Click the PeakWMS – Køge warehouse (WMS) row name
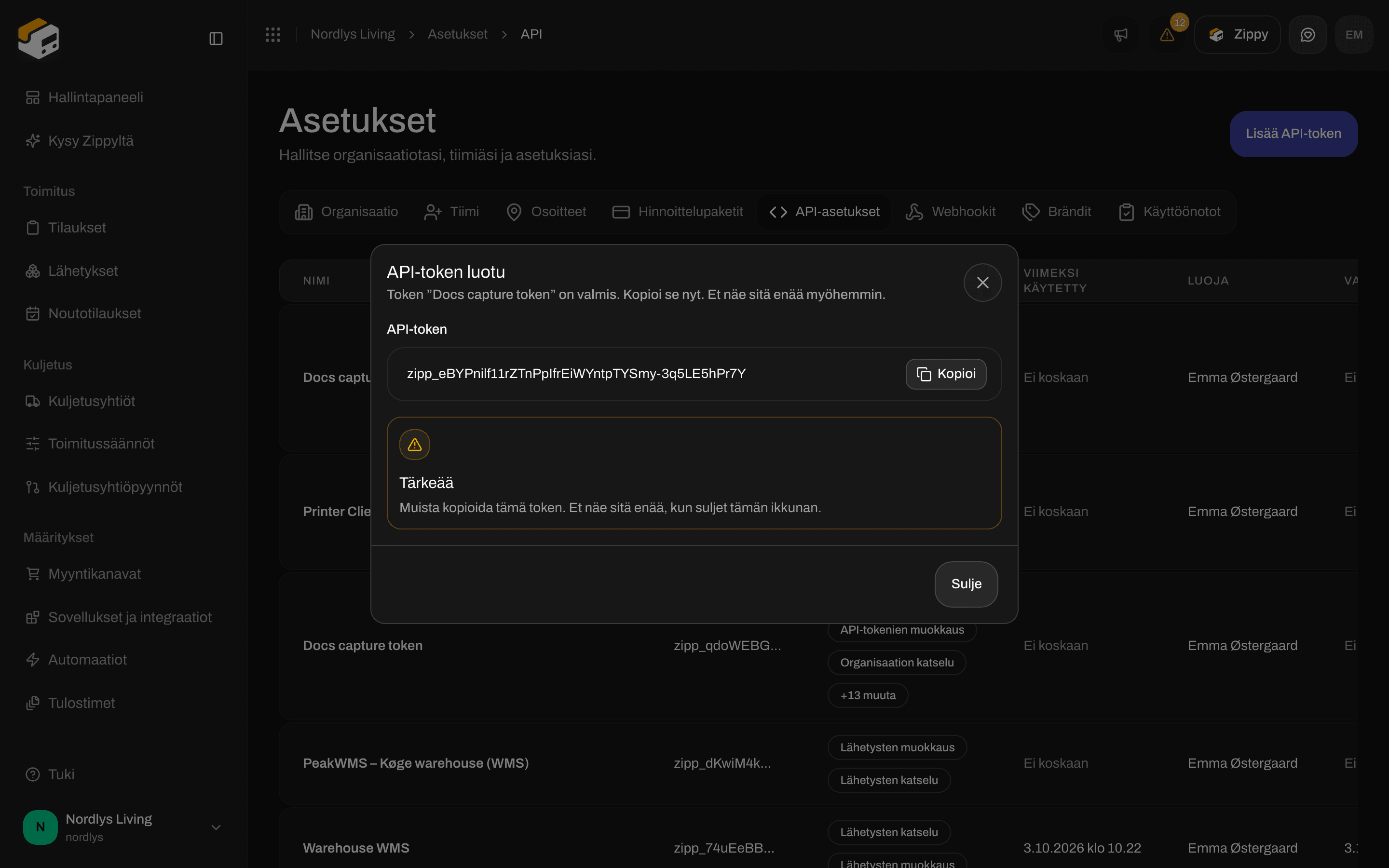 (x=416, y=763)
